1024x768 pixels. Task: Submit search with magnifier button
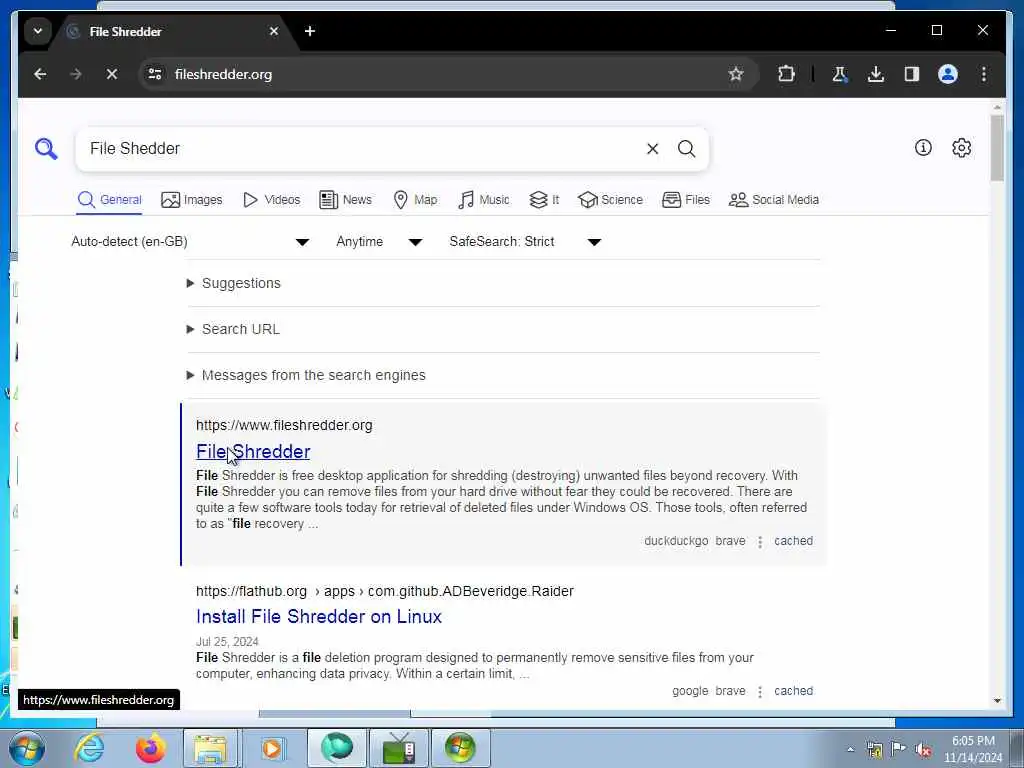(686, 149)
